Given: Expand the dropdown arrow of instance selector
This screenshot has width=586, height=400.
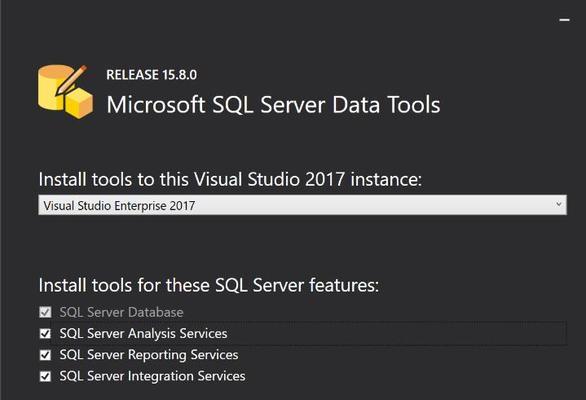Looking at the screenshot, I should pos(559,204).
